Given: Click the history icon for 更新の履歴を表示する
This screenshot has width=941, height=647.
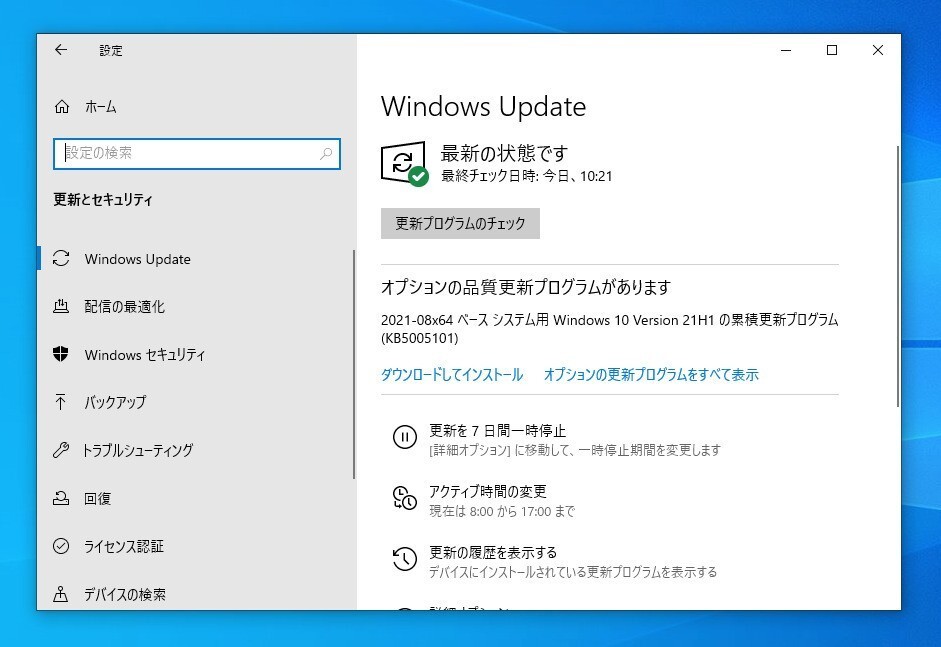Looking at the screenshot, I should (404, 559).
